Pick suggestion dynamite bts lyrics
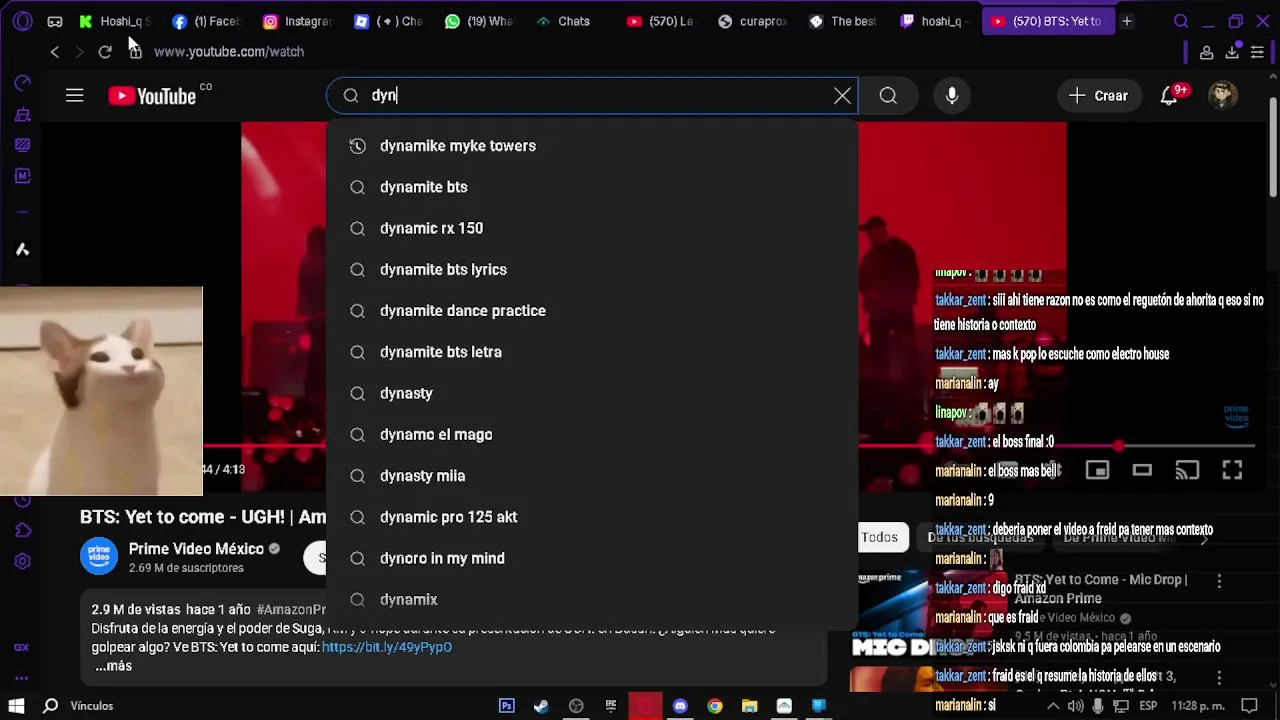This screenshot has height=720, width=1280. coord(592,270)
